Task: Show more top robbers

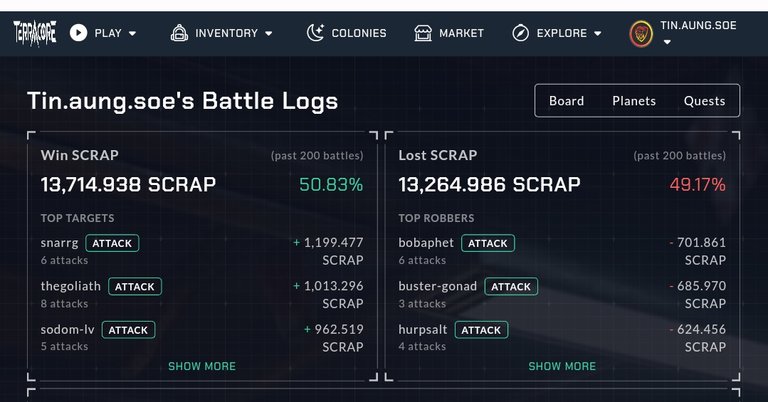Action: click(562, 366)
